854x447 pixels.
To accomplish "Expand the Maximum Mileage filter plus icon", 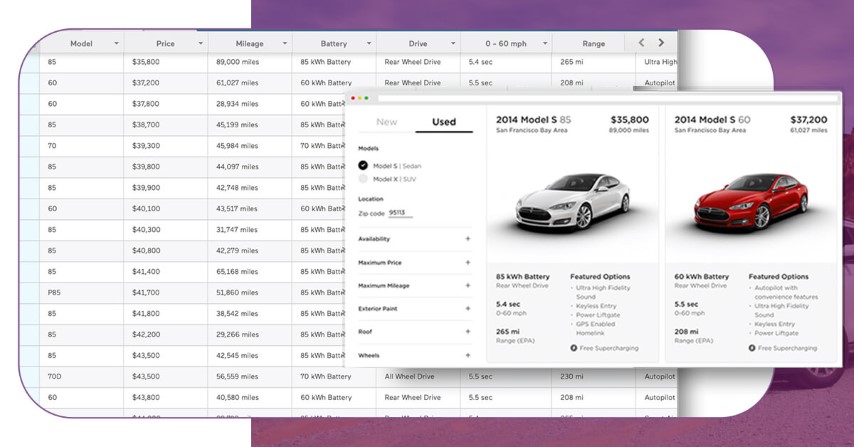I will pyautogui.click(x=467, y=285).
